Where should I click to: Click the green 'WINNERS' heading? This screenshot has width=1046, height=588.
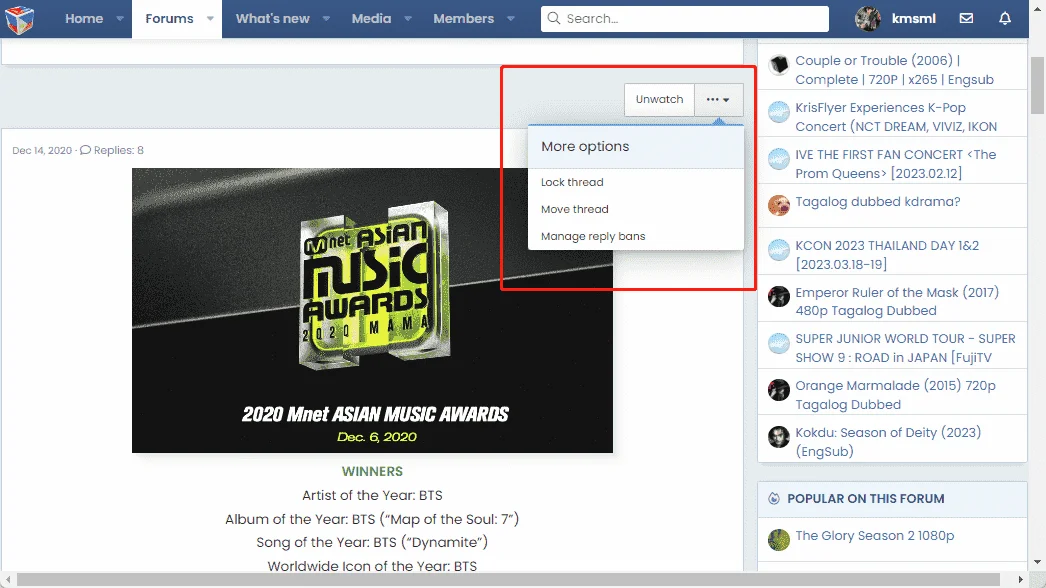point(372,471)
